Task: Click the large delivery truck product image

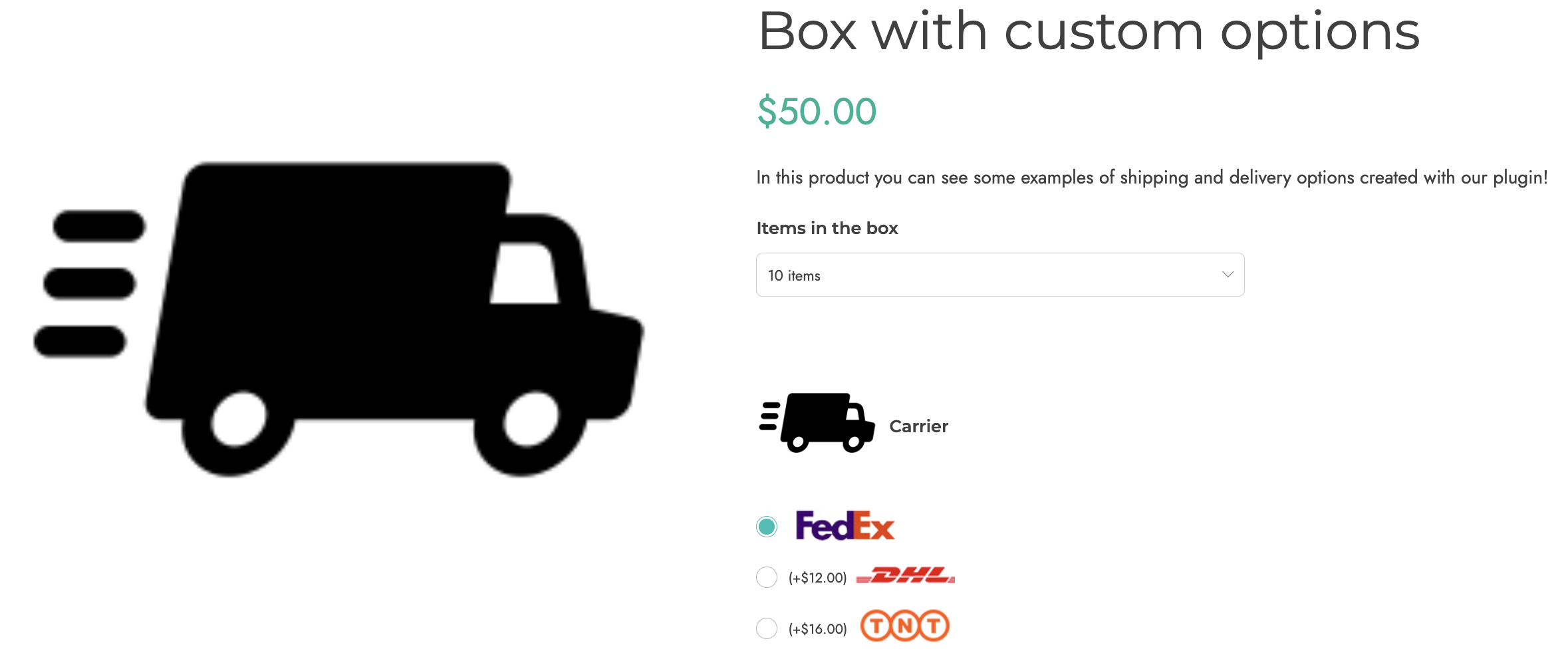Action: (x=338, y=319)
